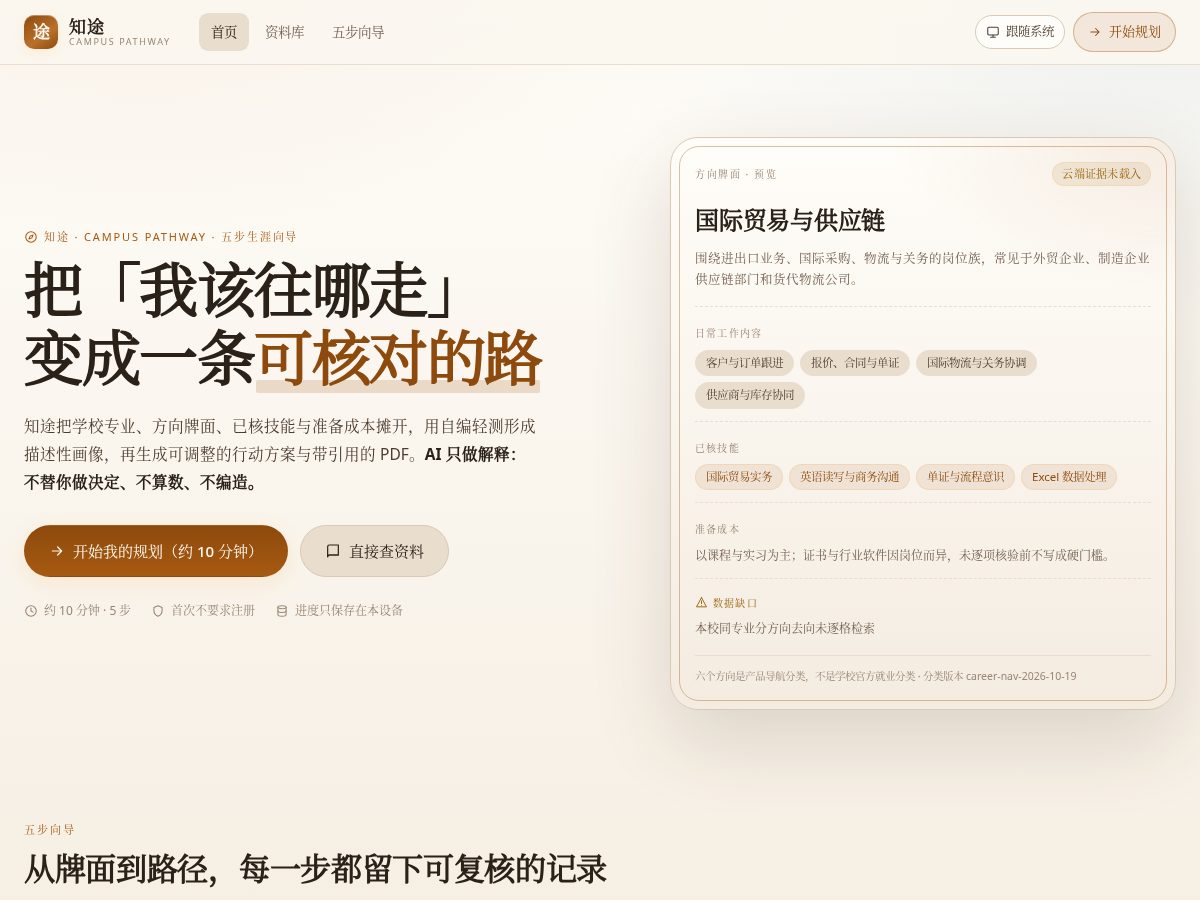Toggle the 跟随系统 theme button
This screenshot has width=1200, height=900.
(x=1020, y=32)
